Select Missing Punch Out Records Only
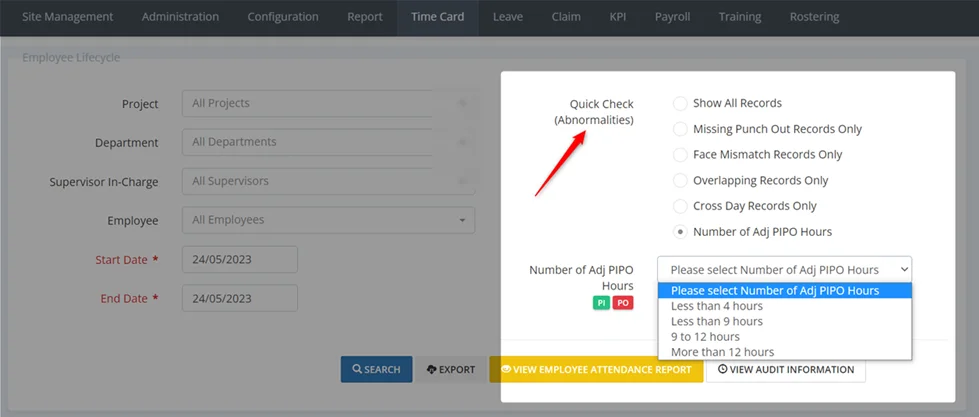Screen dimensions: 979x417 click(x=680, y=129)
